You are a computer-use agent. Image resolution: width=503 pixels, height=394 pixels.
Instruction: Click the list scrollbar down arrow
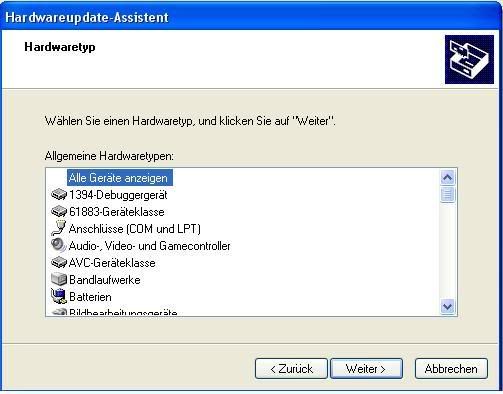coord(447,306)
